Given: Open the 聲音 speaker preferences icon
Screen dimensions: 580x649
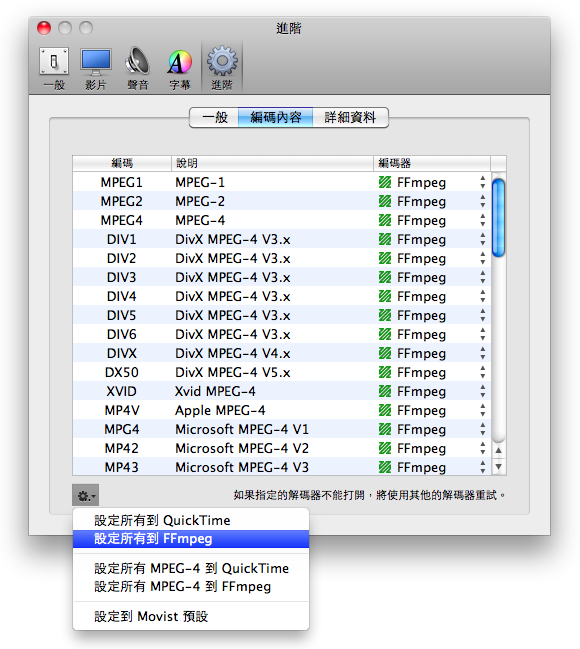Looking at the screenshot, I should point(137,68).
